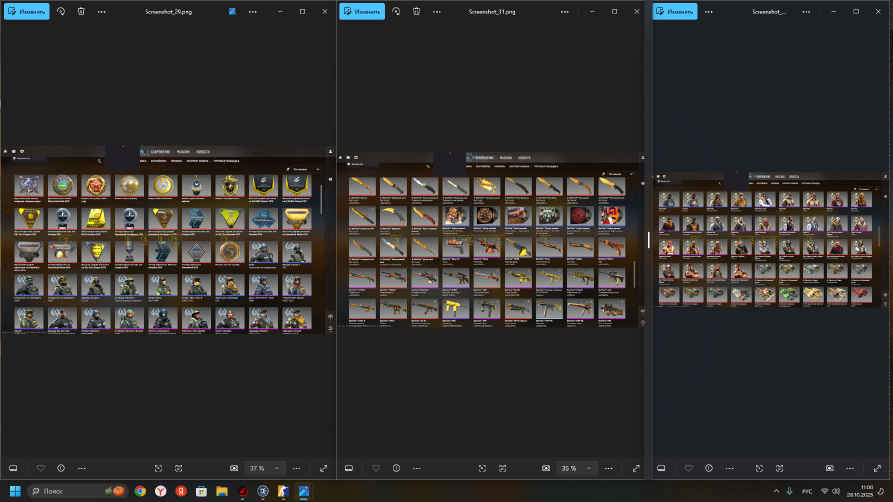Expand chevron next to 35% zoom
The height and width of the screenshot is (502, 893).
(589, 468)
